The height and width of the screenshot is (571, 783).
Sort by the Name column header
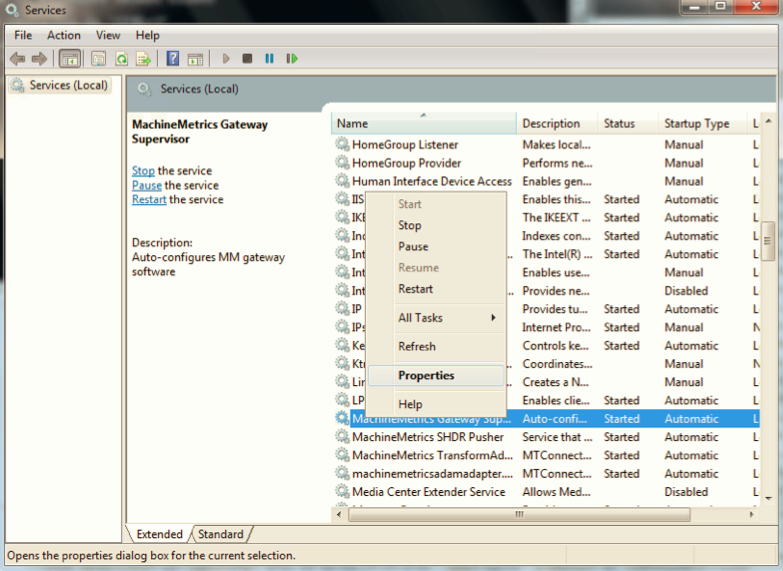point(424,123)
